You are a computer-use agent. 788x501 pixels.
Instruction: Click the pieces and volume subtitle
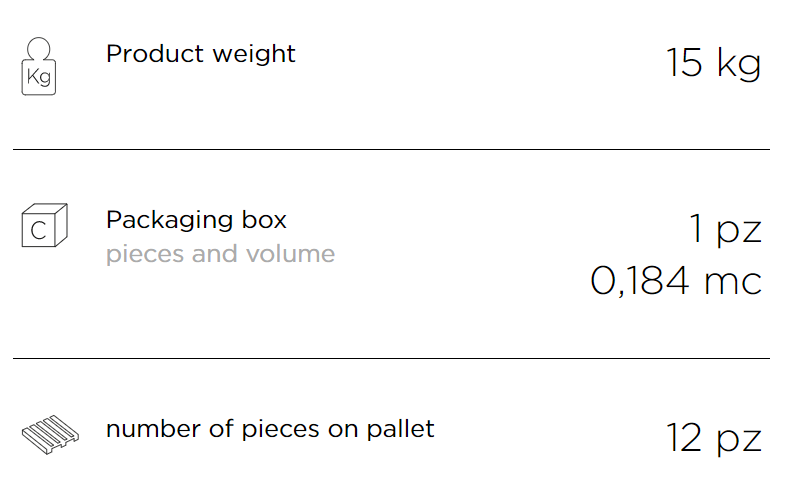tap(220, 254)
